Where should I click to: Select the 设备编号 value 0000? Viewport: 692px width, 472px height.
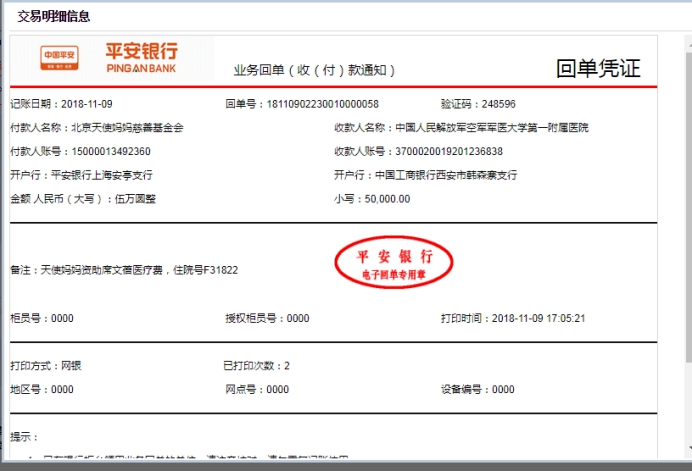(503, 390)
